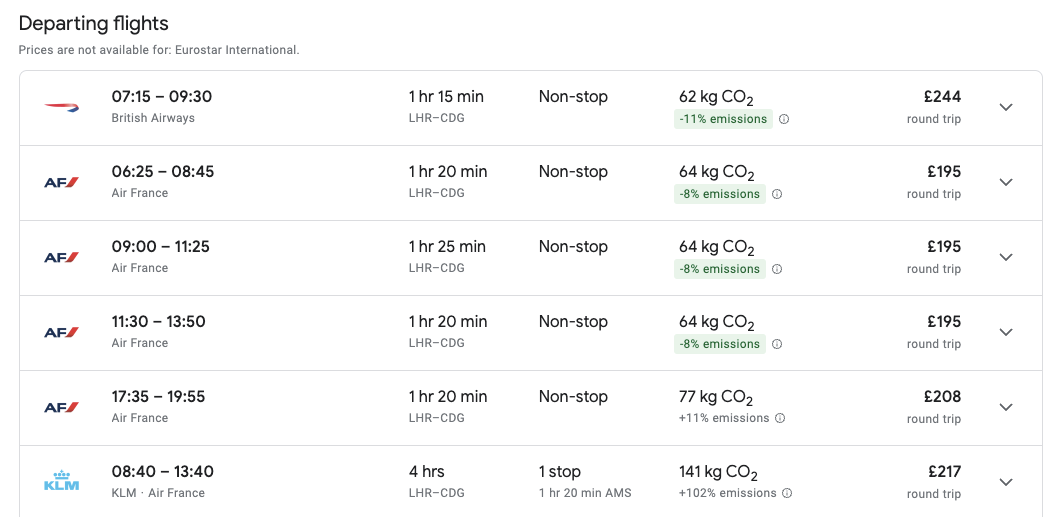Click Air France logo on 17:35 flight
Screen dimensions: 1059x517
coord(61,407)
